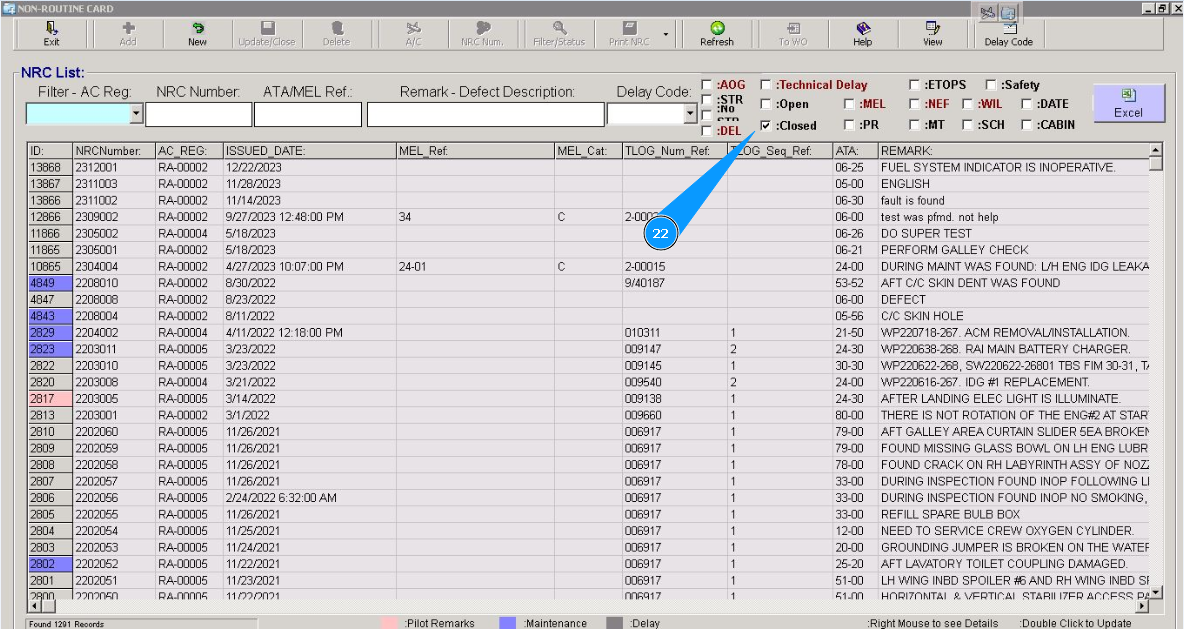Click the Exit toolbar icon
This screenshot has height=630, width=1184.
pyautogui.click(x=51, y=34)
